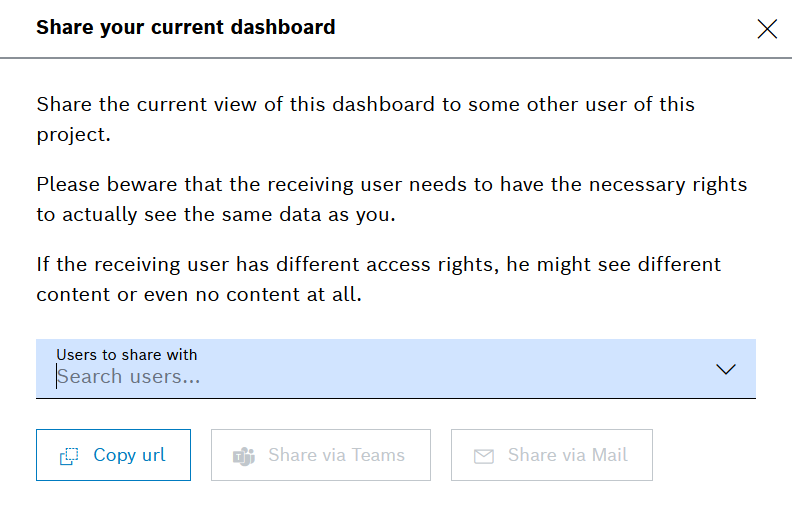Click the Share via Teams button
Screen dimensions: 792x513
click(321, 455)
